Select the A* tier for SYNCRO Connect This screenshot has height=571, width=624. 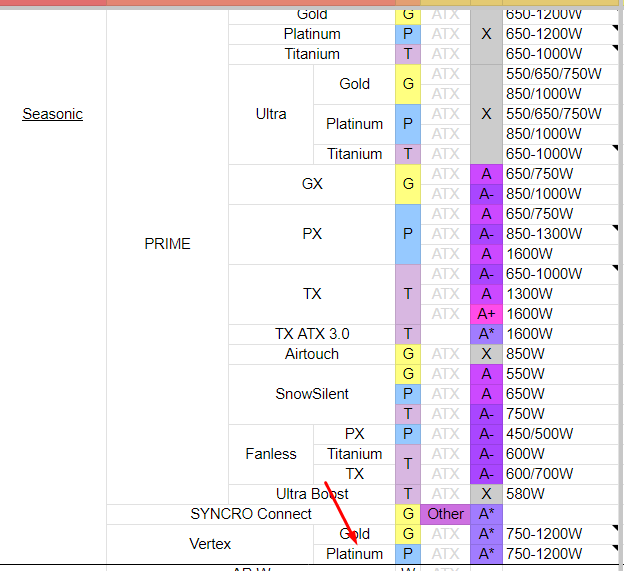click(x=486, y=514)
